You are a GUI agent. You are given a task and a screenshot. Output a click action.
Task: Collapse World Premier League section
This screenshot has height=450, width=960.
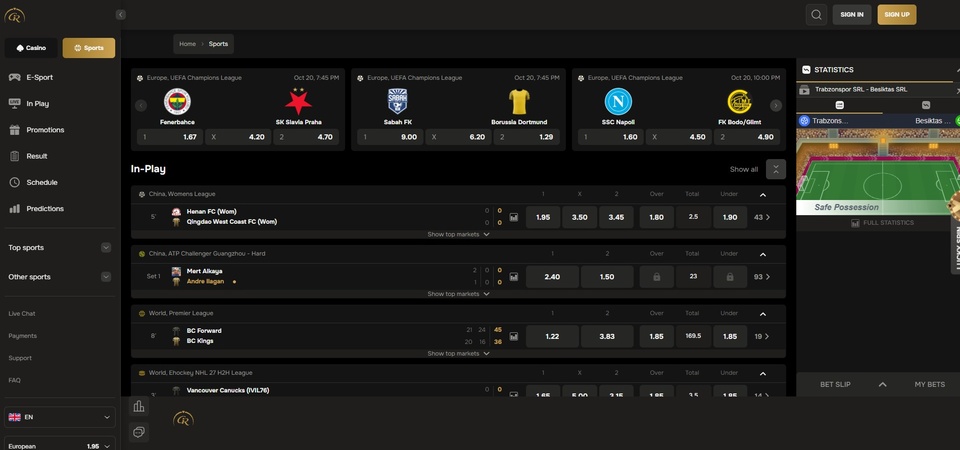[763, 313]
